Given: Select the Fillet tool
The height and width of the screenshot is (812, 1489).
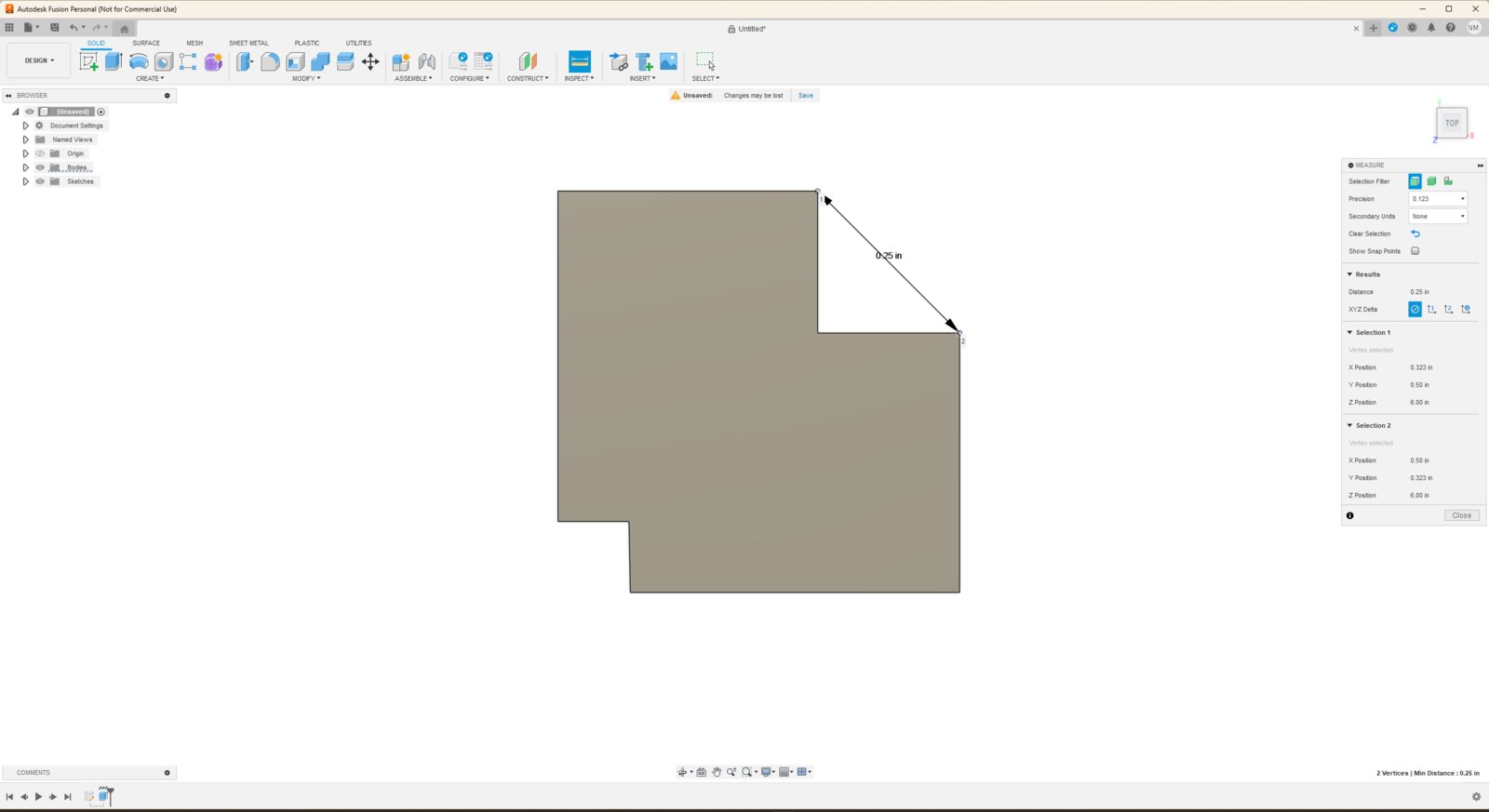Looking at the screenshot, I should coord(270,61).
